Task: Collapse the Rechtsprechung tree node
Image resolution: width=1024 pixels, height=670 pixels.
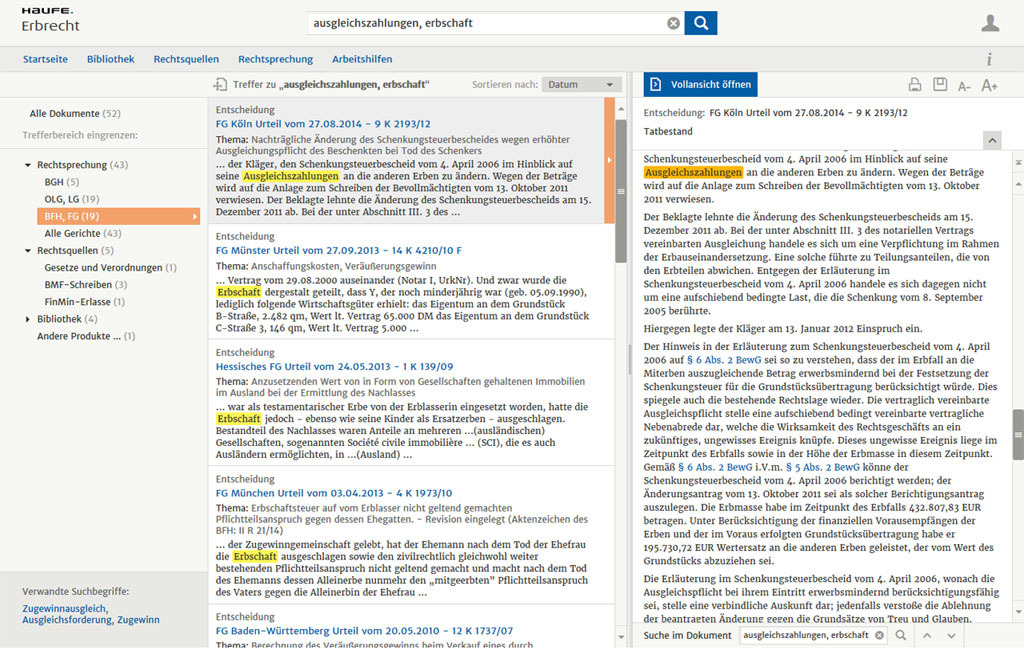Action: pyautogui.click(x=27, y=165)
